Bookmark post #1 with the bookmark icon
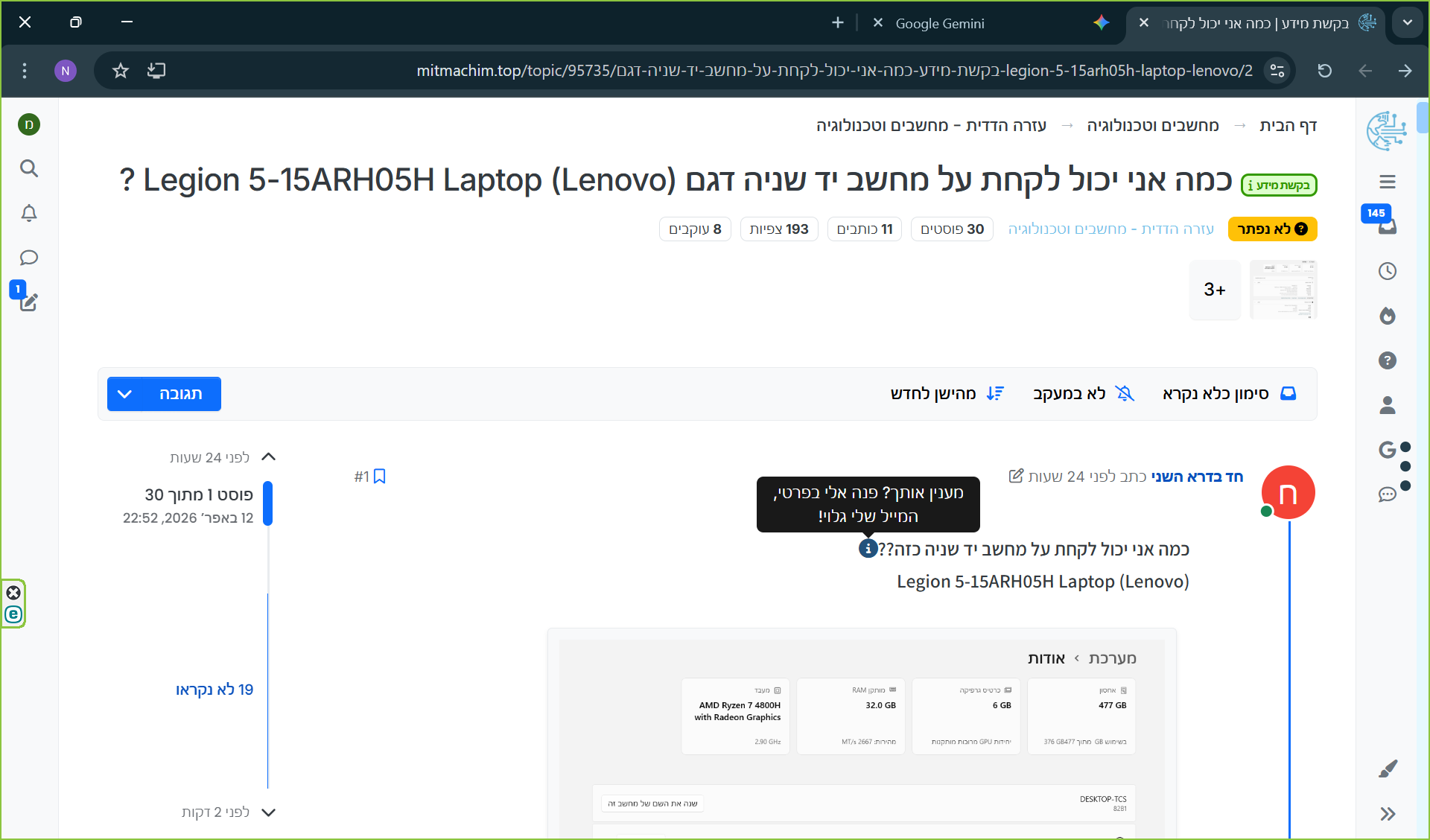Screen dimensions: 1430x840 (x=381, y=475)
